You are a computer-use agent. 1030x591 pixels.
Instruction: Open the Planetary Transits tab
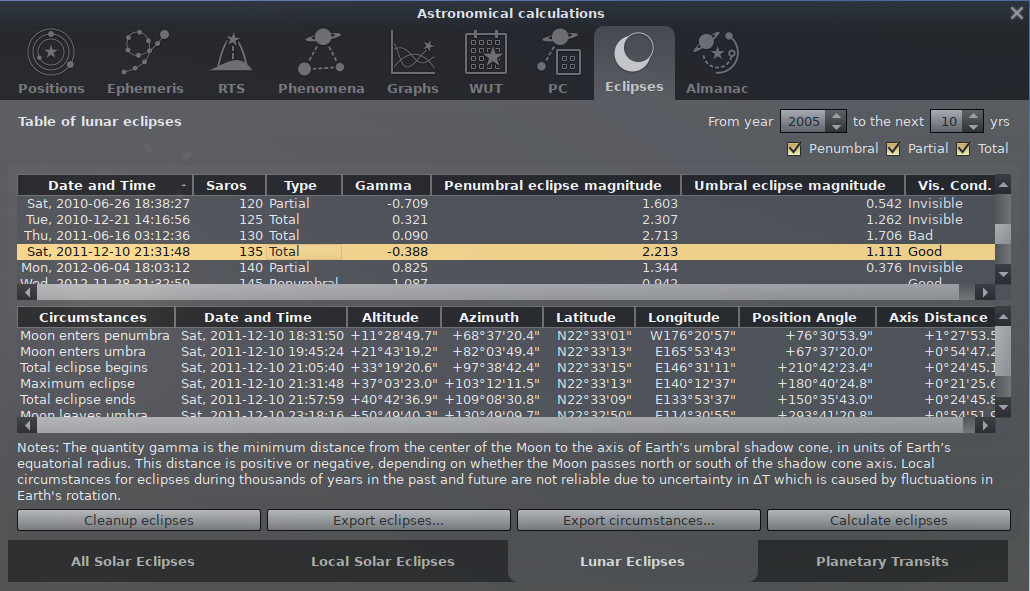[882, 561]
